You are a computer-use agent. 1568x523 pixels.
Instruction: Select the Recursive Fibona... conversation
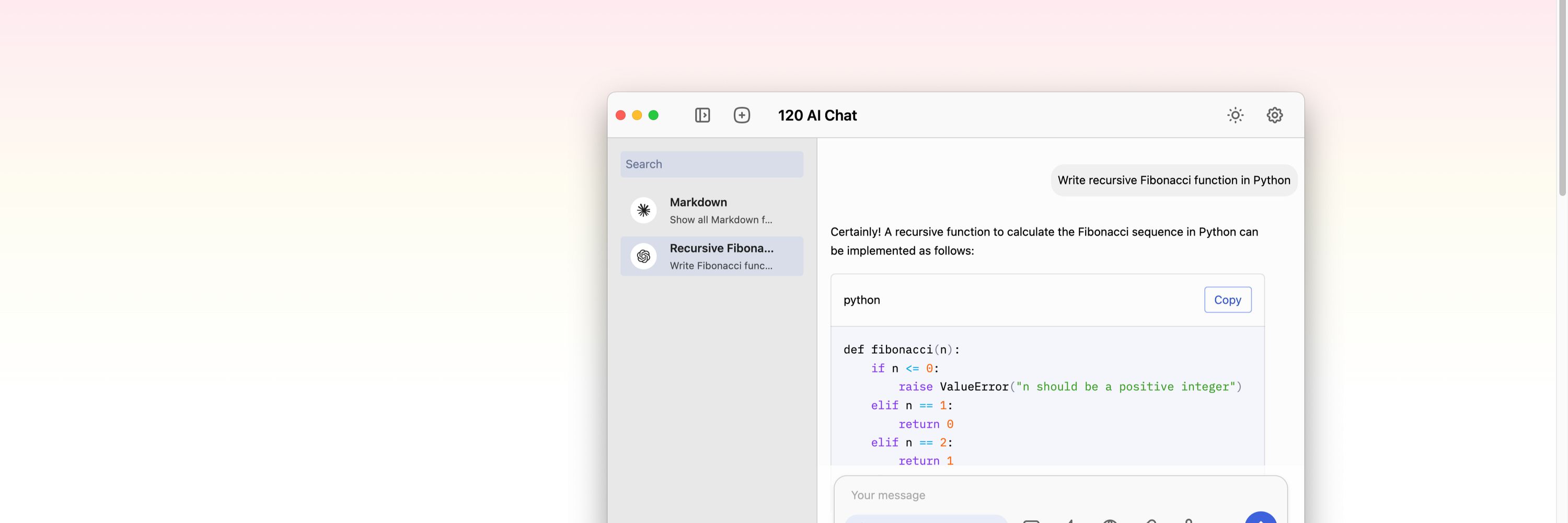(x=711, y=256)
